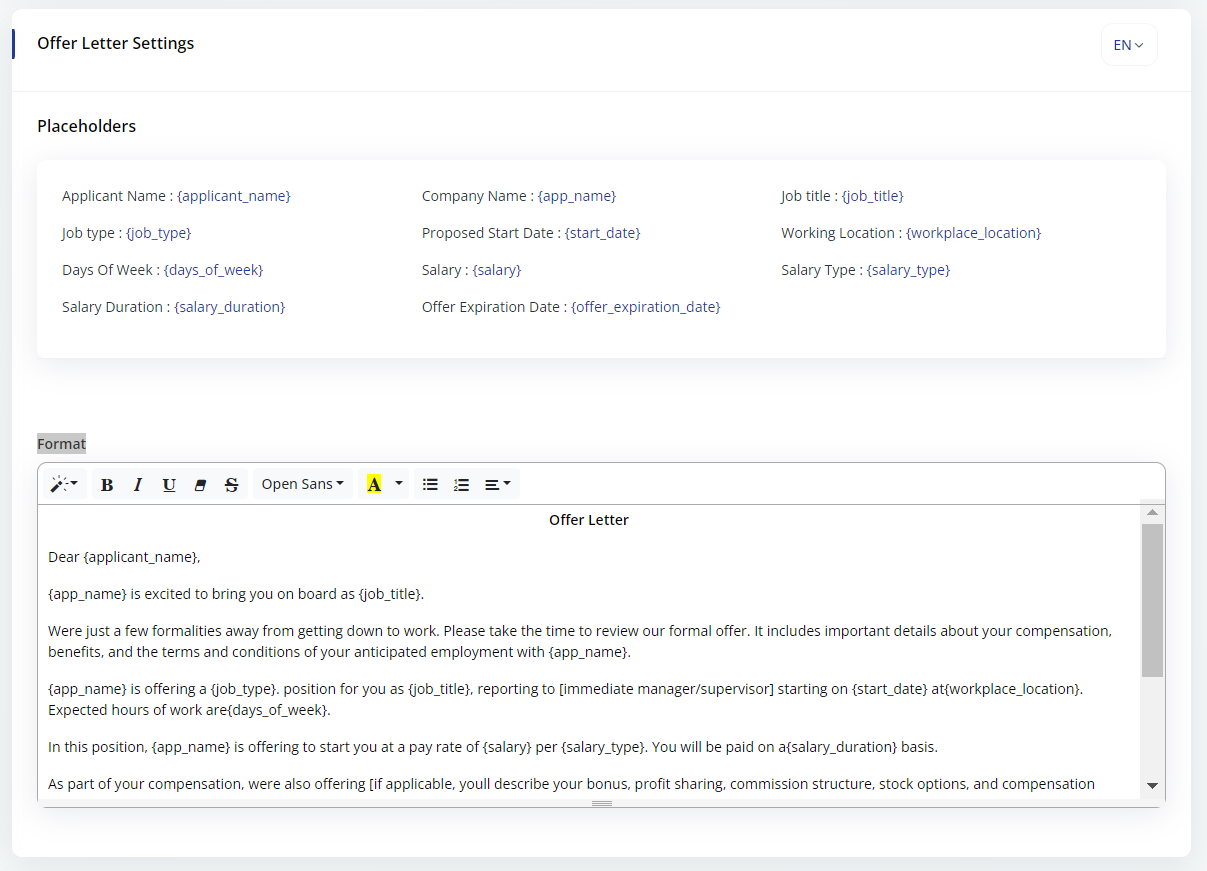Screen dimensions: 1207x871
Task: Click the editor resize handle bar
Action: 601,803
